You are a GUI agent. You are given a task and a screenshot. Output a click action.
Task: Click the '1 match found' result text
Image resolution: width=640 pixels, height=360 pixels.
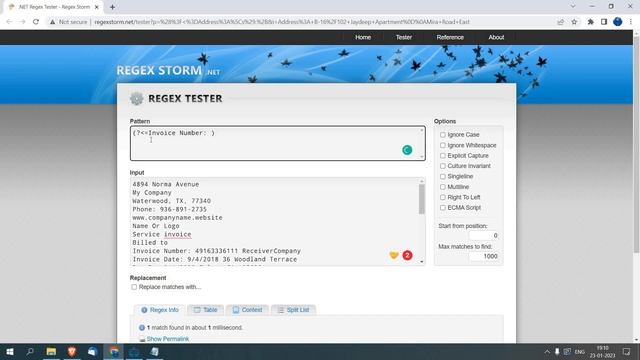(x=195, y=328)
